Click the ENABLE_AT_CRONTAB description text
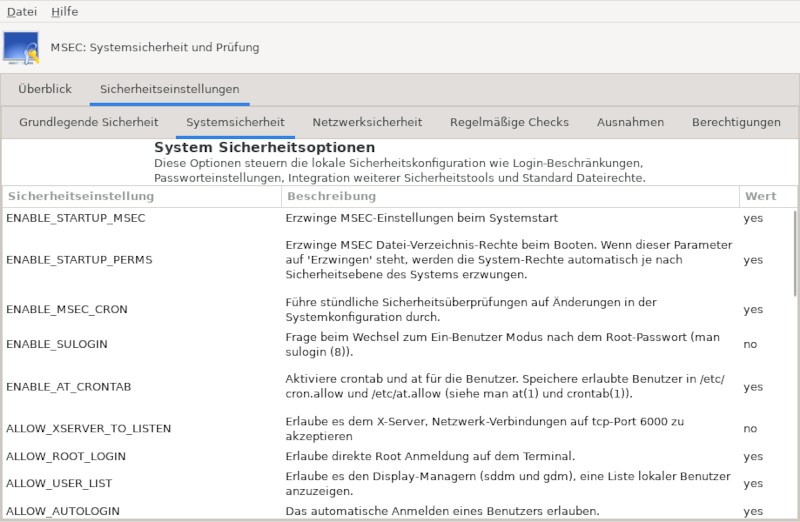 coord(505,386)
